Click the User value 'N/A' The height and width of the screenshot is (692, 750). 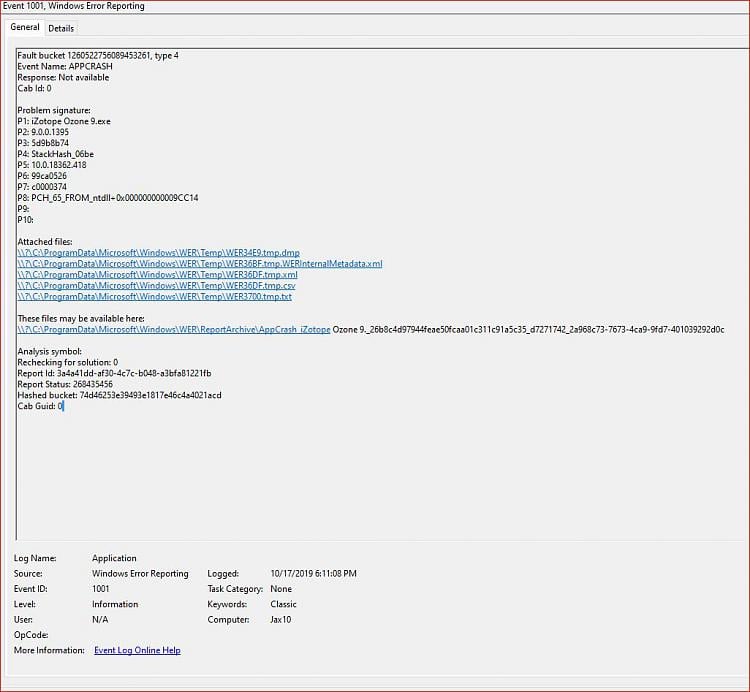pyautogui.click(x=100, y=620)
